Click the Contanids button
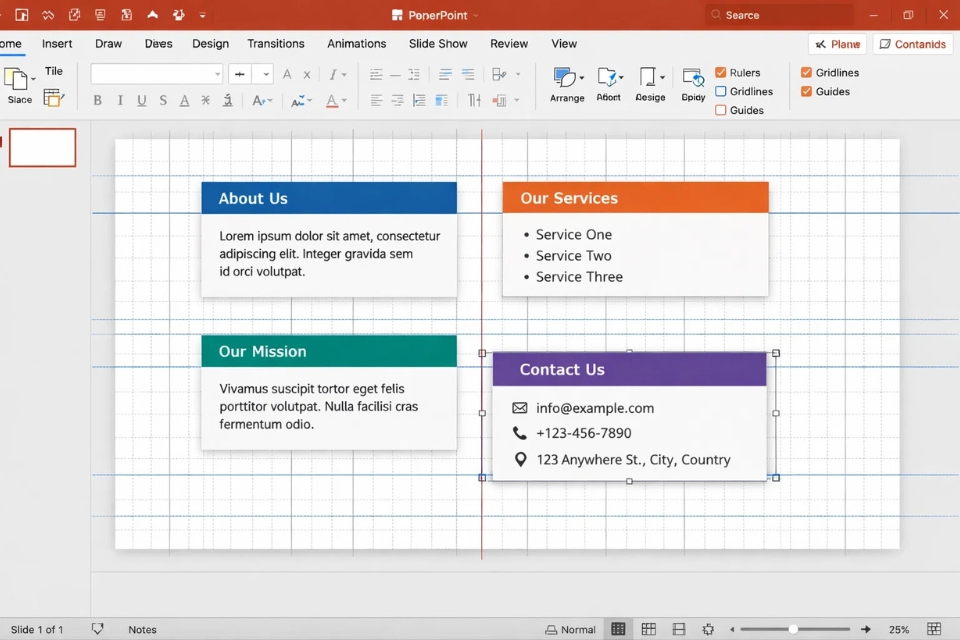The image size is (960, 640). [912, 44]
